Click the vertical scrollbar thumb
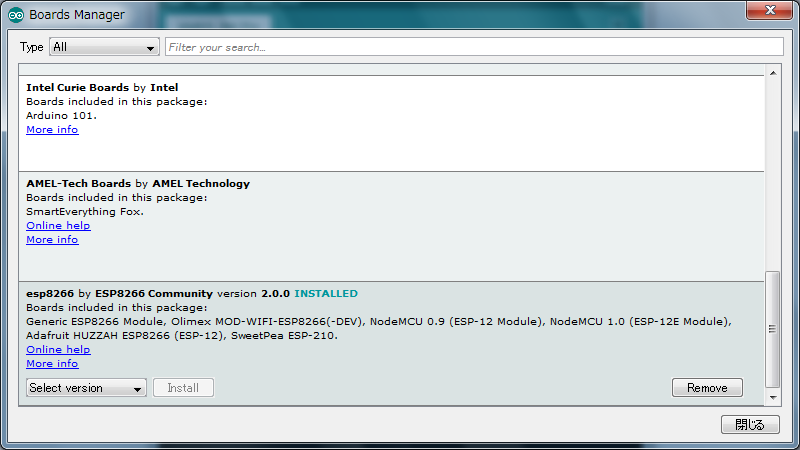 tap(773, 329)
